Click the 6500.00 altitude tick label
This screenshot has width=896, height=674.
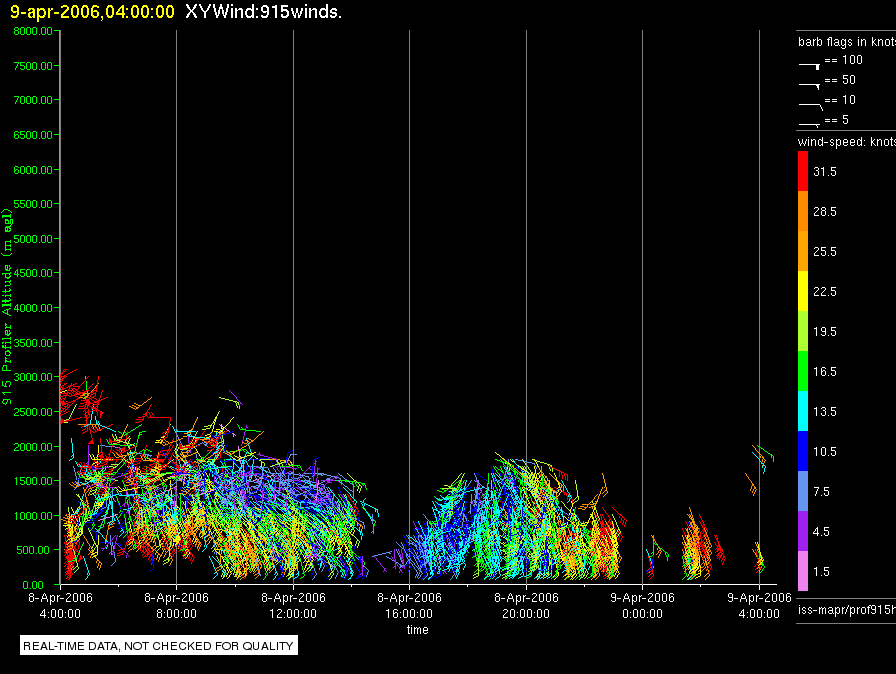tap(33, 135)
